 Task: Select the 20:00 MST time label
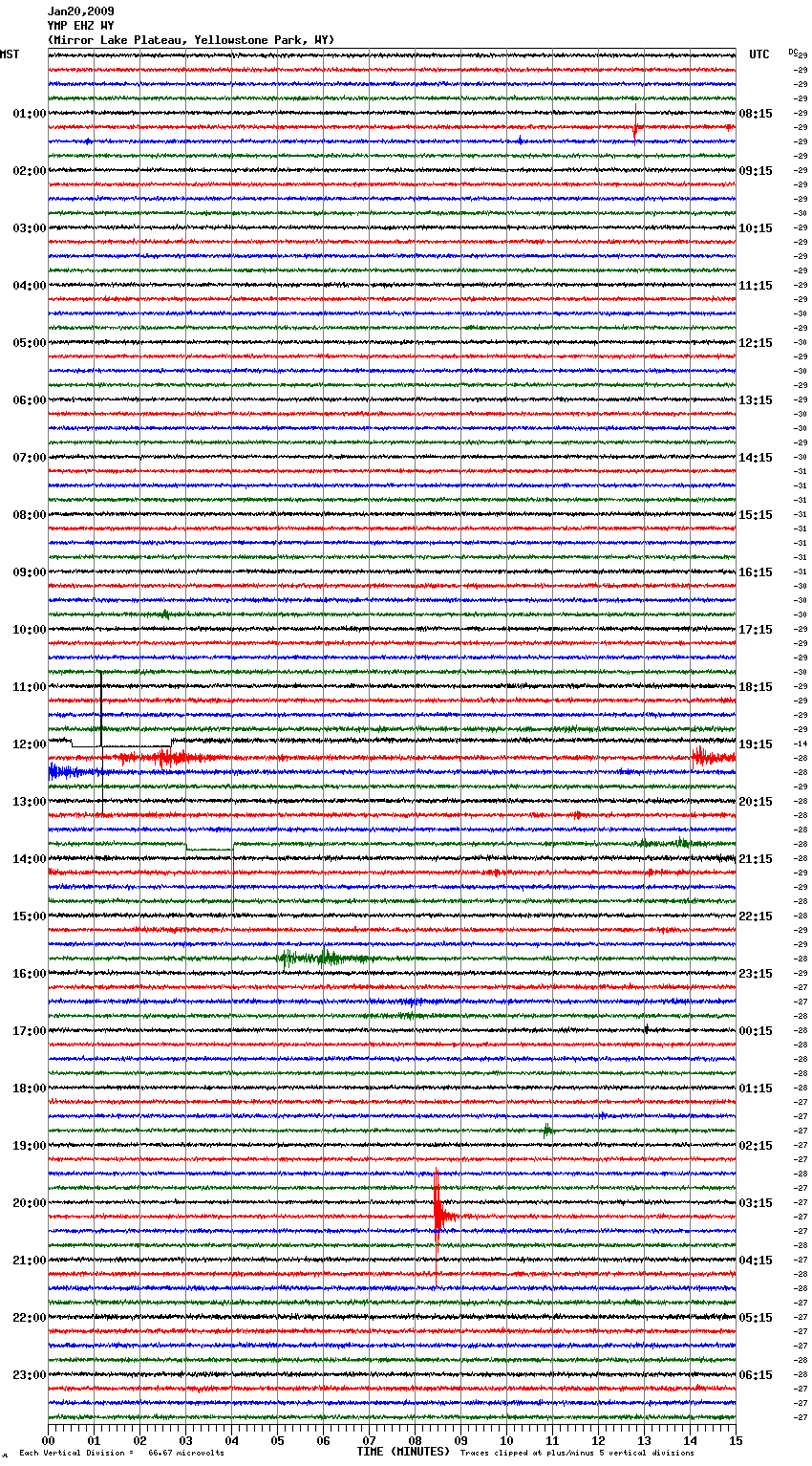pyautogui.click(x=30, y=1203)
